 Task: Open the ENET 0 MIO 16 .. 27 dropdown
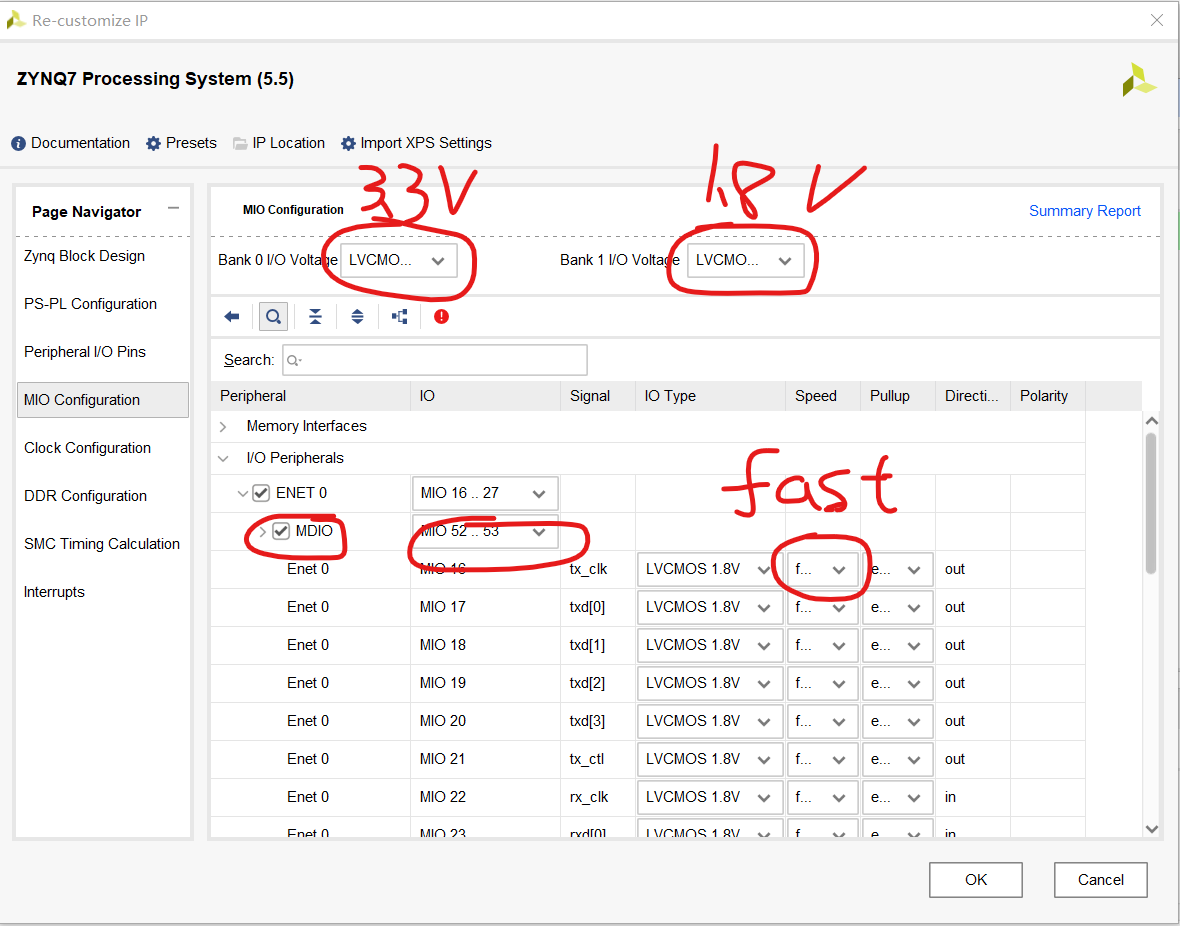pyautogui.click(x=485, y=494)
